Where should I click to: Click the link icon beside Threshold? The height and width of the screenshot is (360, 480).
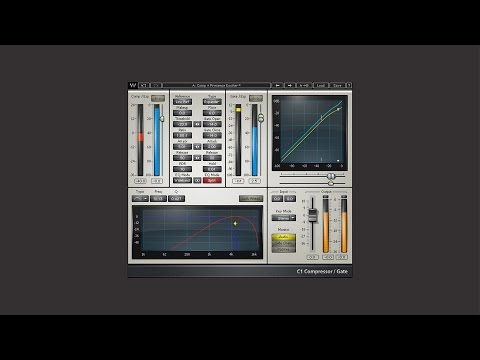[x=197, y=124]
